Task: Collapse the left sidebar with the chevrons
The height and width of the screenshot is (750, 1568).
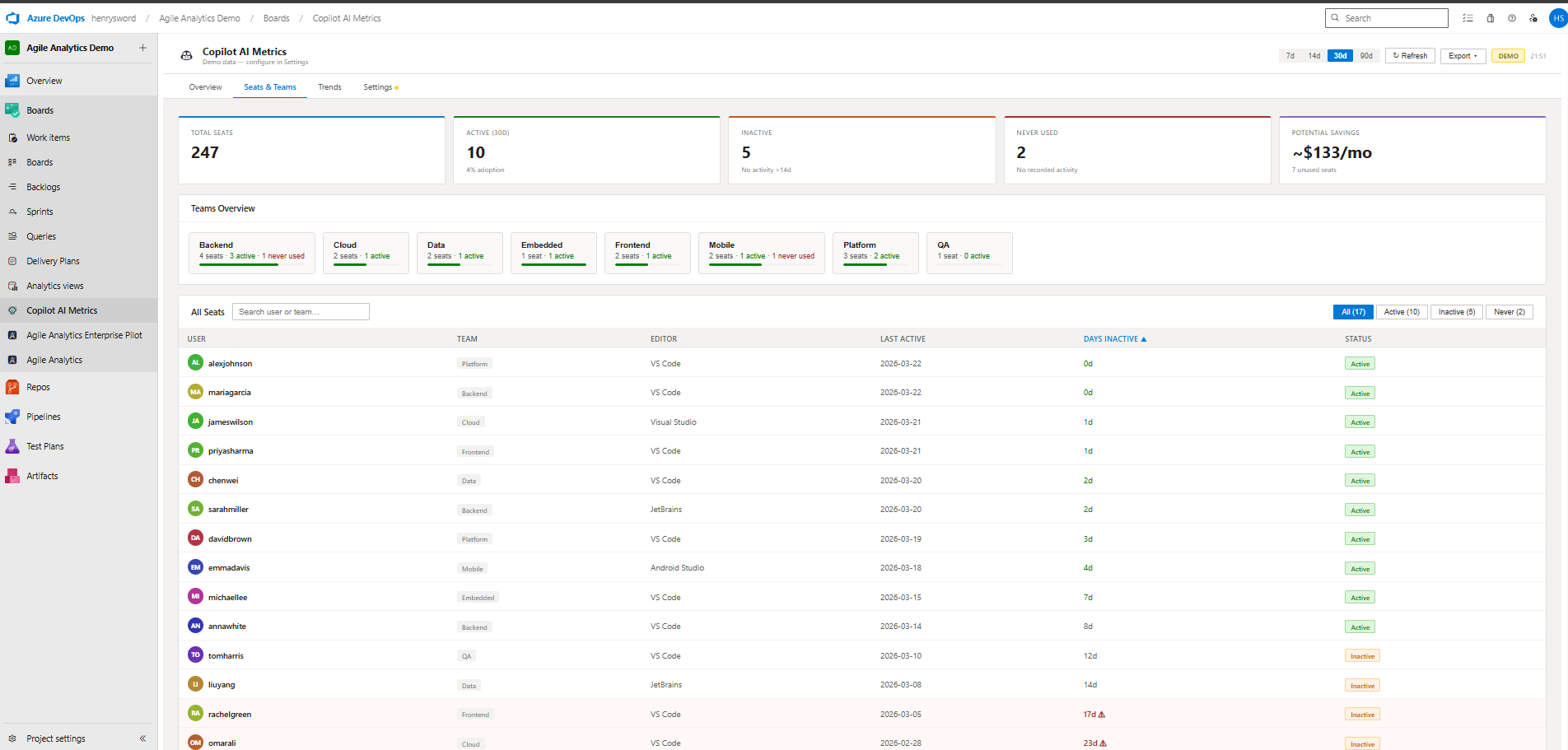Action: point(142,738)
